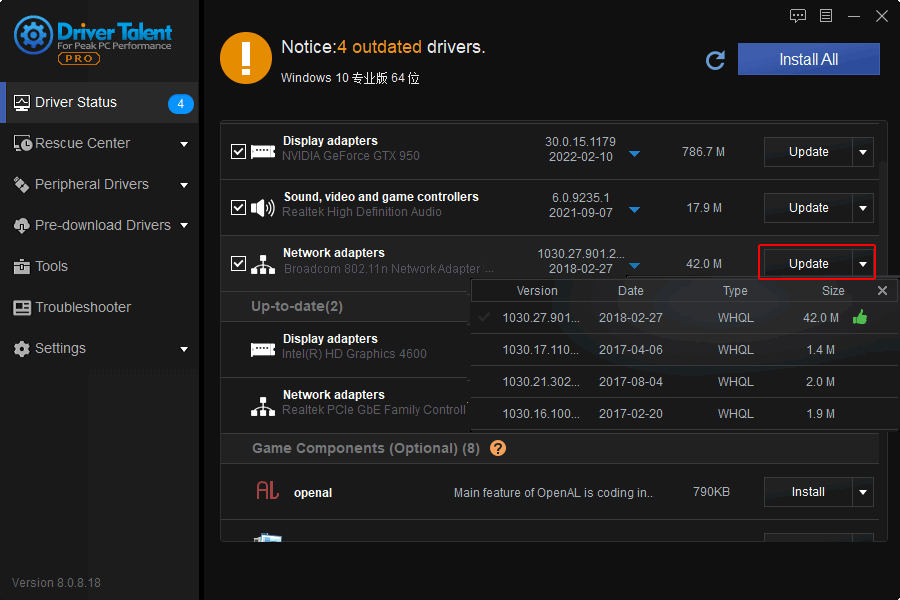The width and height of the screenshot is (900, 600).
Task: Open Driver Status in the sidebar
Action: click(x=99, y=103)
